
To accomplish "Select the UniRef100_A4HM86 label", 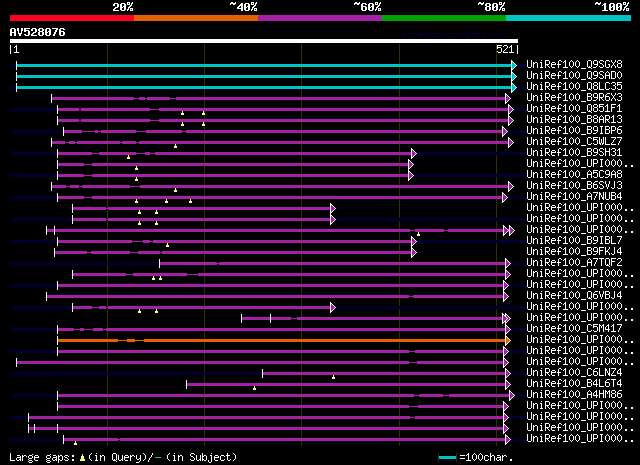I will 574,395.
